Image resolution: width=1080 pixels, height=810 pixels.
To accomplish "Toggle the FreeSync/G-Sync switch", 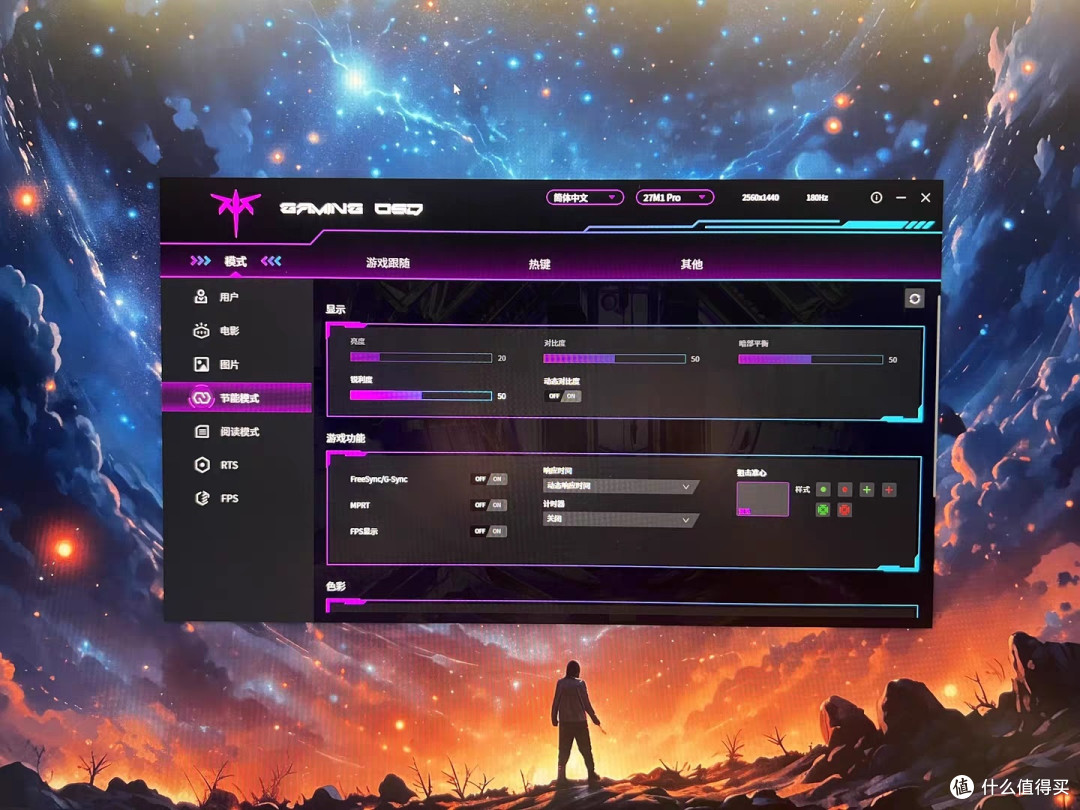I will point(489,479).
